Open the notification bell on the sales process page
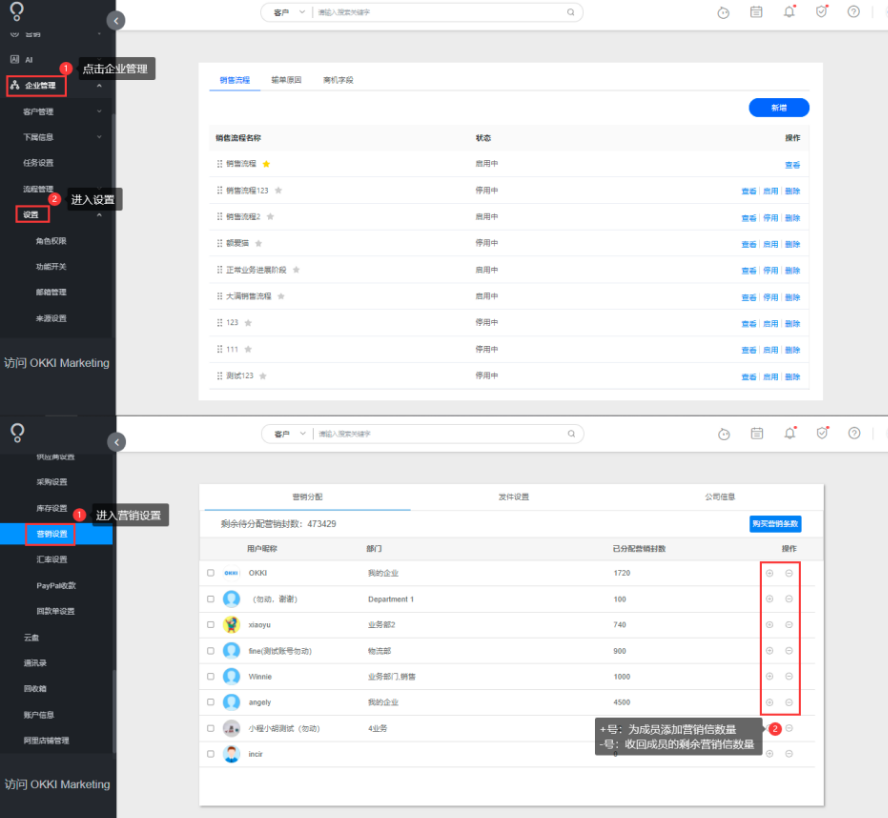Screen dimensions: 888x818 (789, 12)
